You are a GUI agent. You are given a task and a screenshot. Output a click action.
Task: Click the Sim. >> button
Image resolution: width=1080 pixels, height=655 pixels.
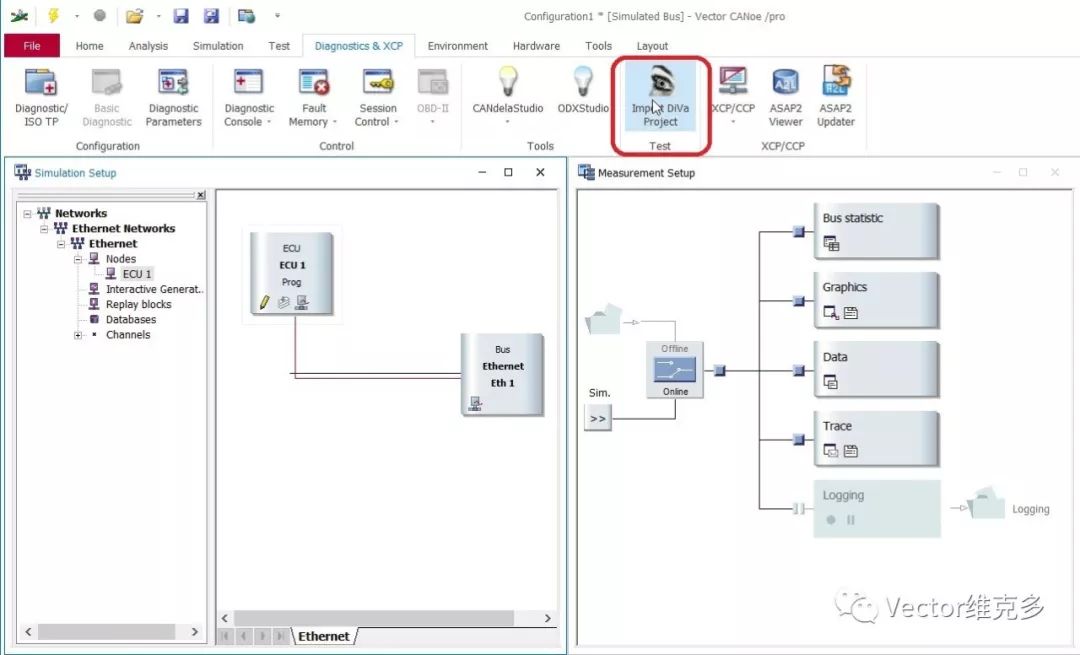coord(598,418)
